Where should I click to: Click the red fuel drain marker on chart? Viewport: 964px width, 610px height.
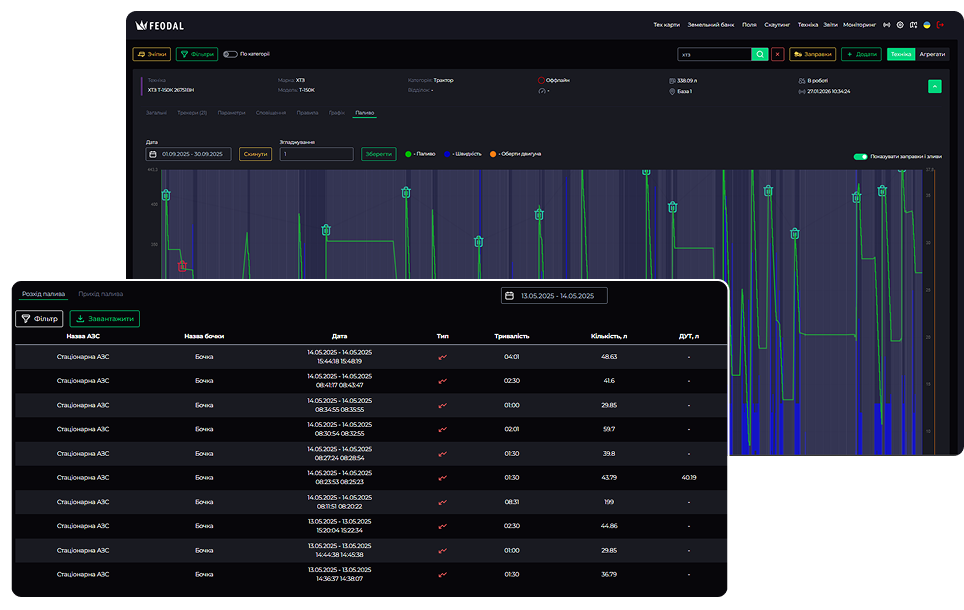[182, 266]
